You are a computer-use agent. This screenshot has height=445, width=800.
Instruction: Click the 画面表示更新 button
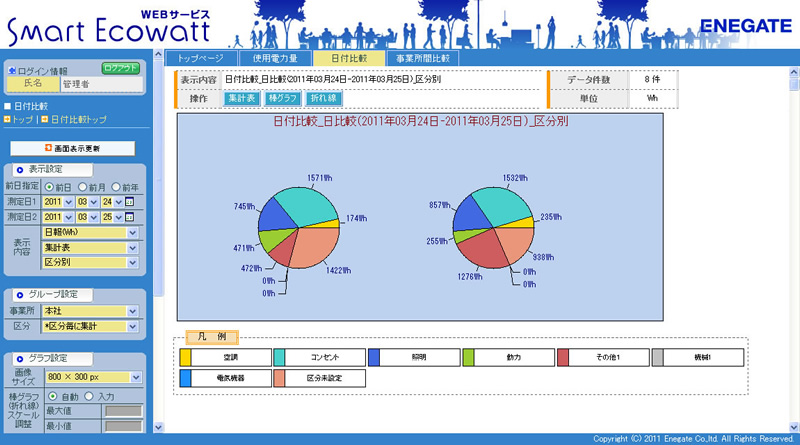tap(72, 148)
